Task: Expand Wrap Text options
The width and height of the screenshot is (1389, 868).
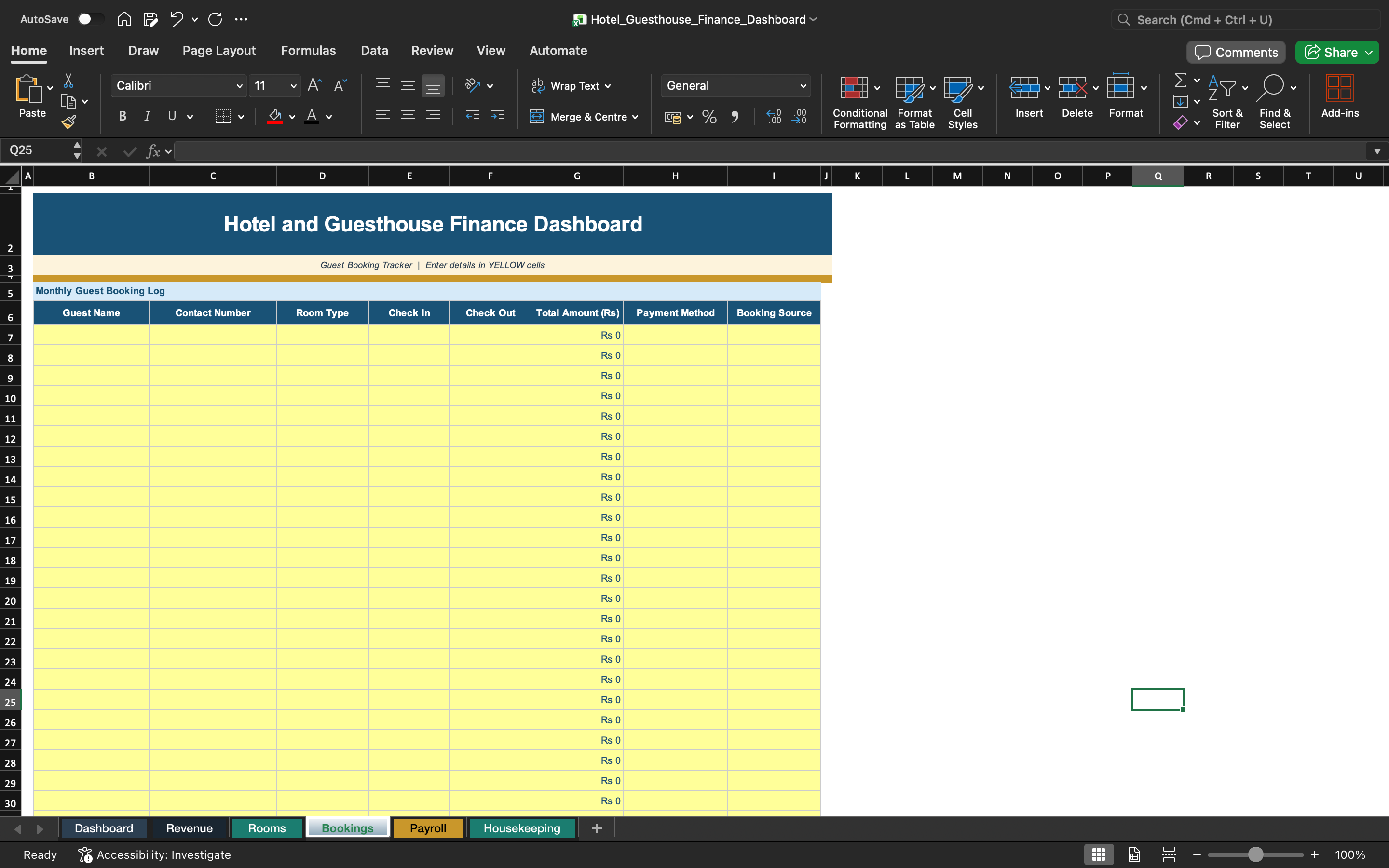Action: [608, 86]
